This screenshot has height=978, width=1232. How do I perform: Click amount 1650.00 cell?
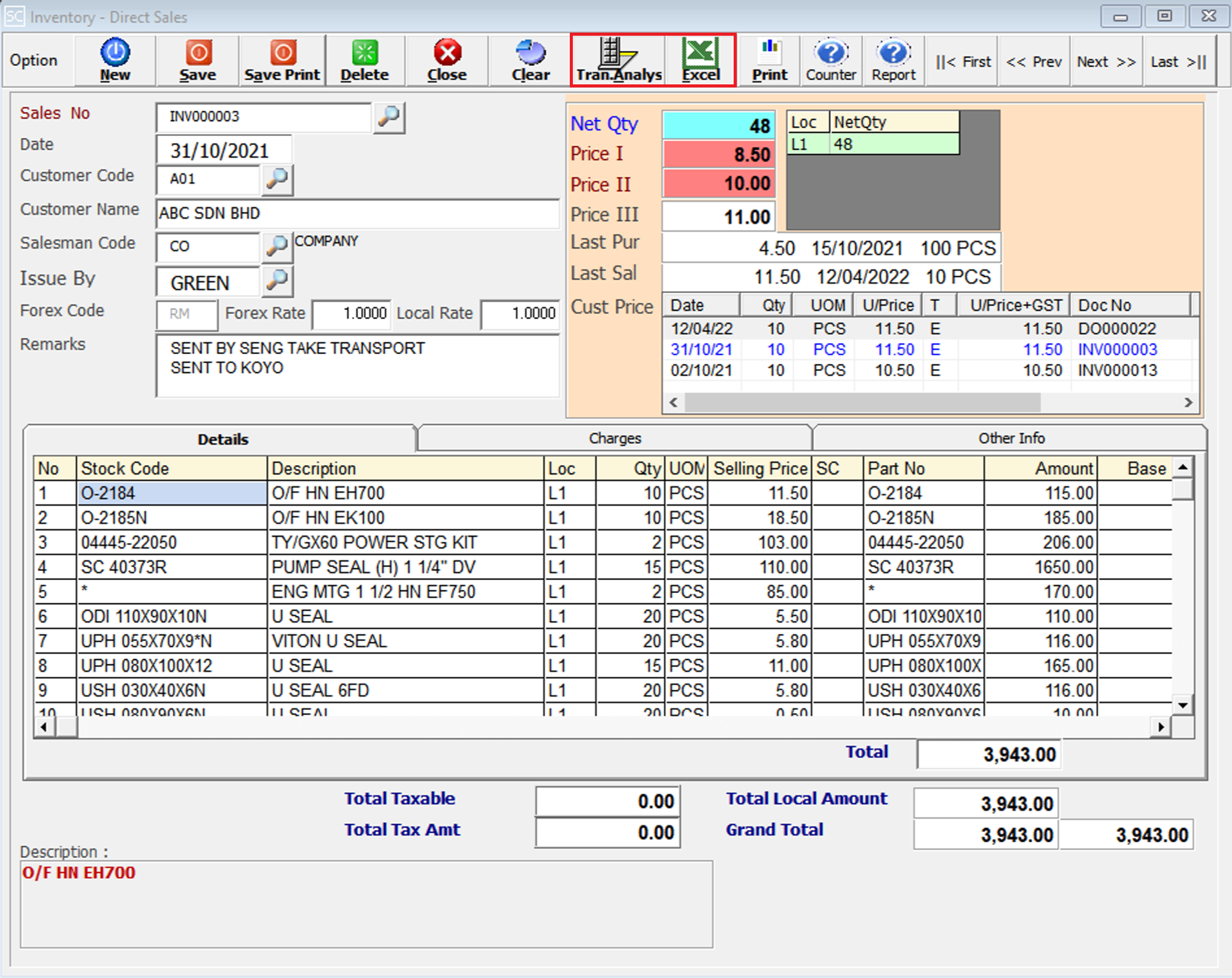click(1040, 567)
